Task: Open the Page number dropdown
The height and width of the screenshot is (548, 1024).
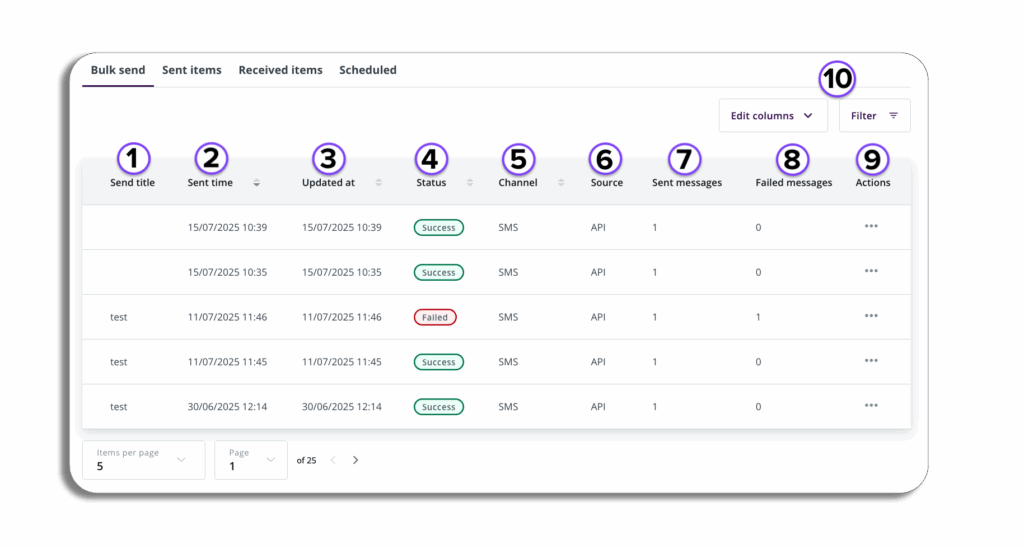Action: tap(250, 460)
